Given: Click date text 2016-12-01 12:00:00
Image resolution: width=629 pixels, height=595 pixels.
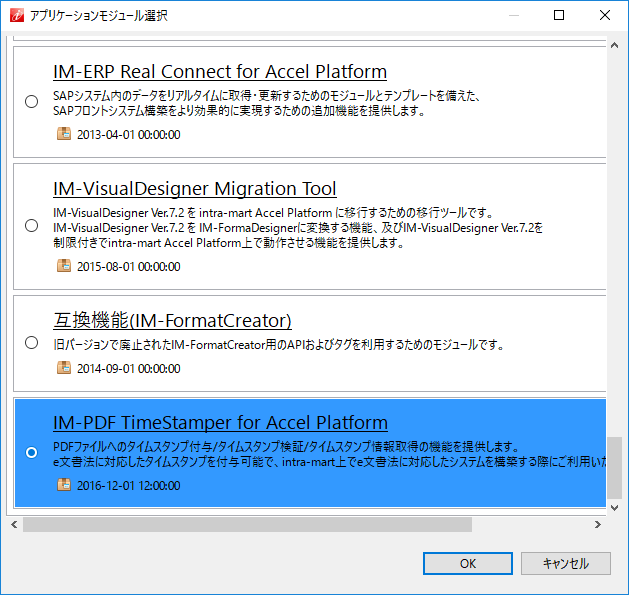Looking at the screenshot, I should click(128, 485).
